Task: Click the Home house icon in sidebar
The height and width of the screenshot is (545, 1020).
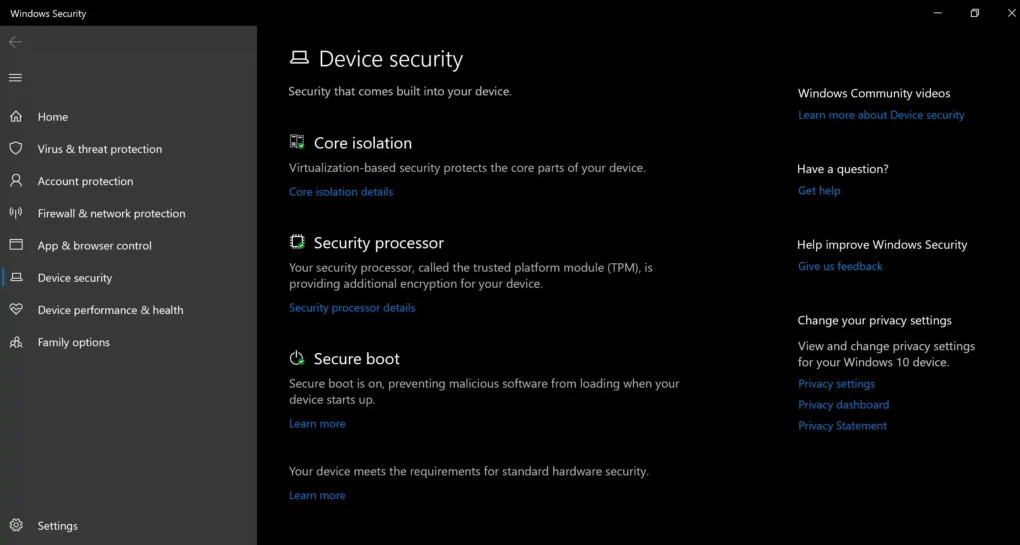Action: click(16, 116)
